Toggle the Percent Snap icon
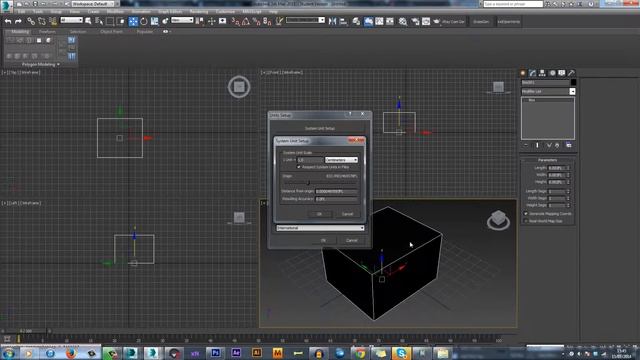This screenshot has width=640, height=360. 256,21
